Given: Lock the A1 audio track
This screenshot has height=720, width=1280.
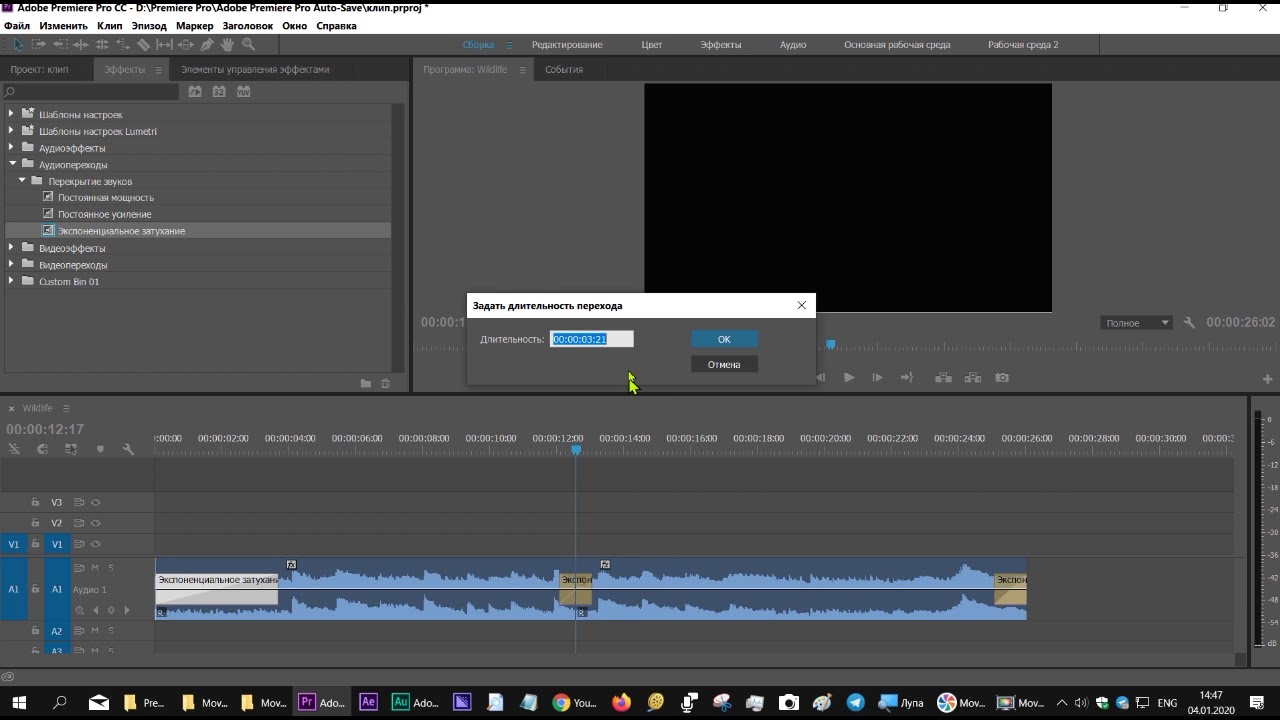Looking at the screenshot, I should [35, 589].
